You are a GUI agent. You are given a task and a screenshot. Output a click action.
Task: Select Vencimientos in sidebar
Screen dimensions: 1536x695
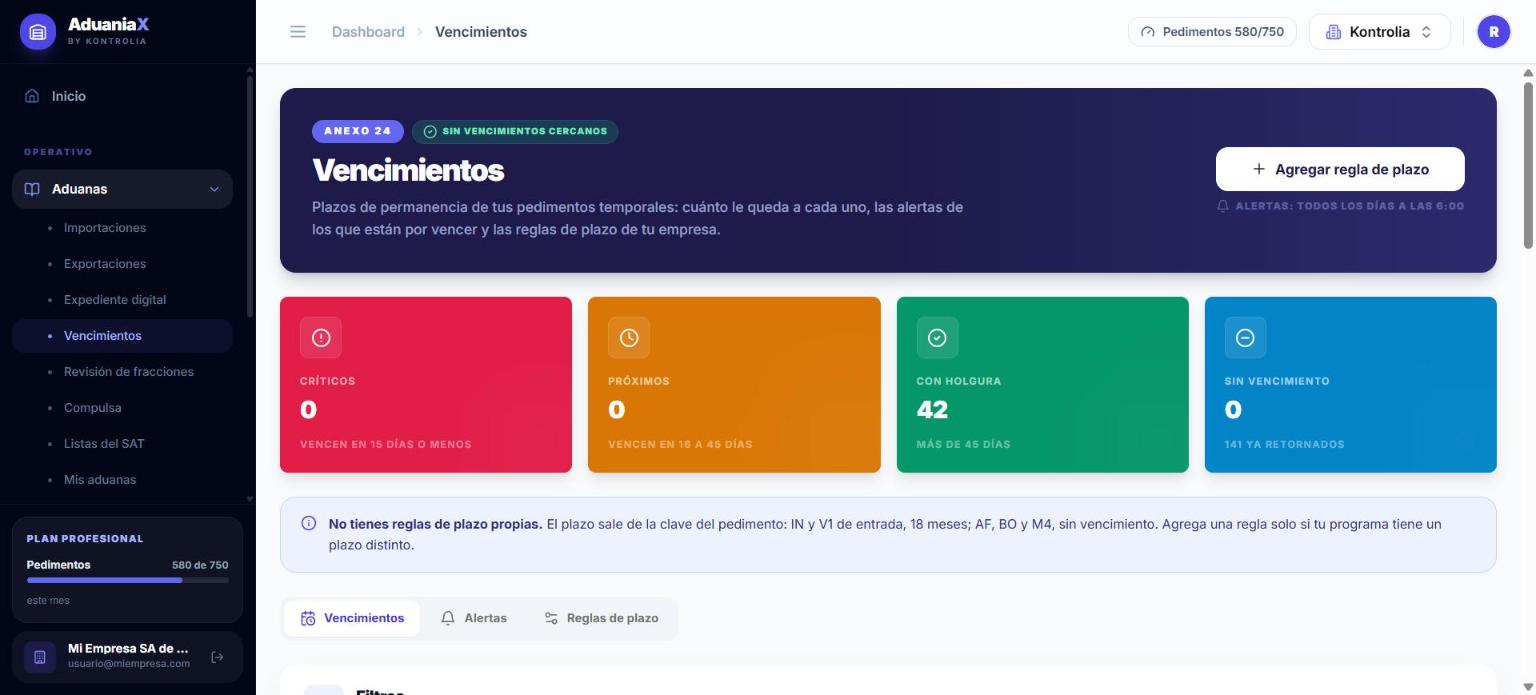[122, 336]
